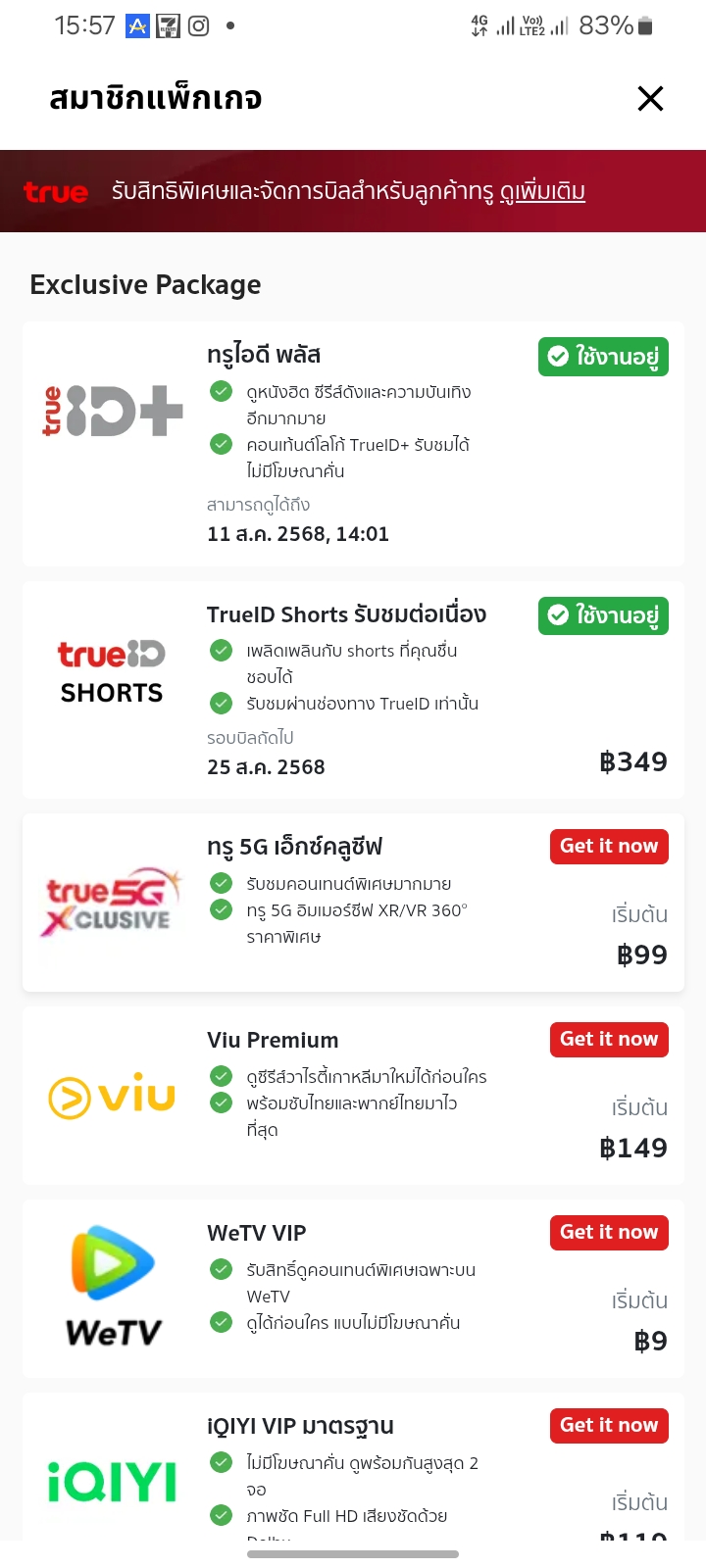This screenshot has width=706, height=1568.
Task: Tap the iQIYI logo icon
Action: tap(112, 1482)
